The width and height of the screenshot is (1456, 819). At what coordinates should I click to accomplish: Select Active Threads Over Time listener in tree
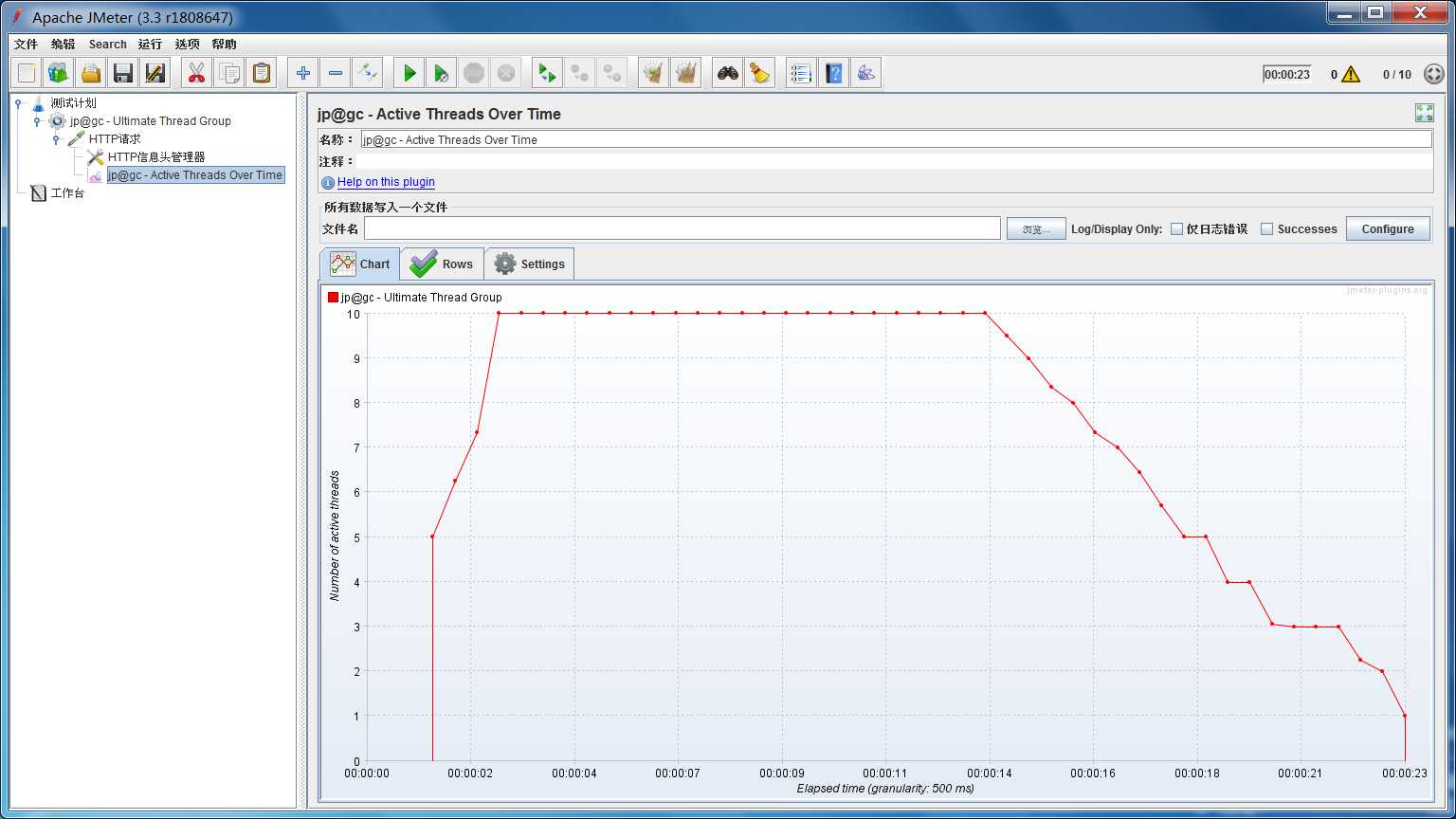(195, 175)
